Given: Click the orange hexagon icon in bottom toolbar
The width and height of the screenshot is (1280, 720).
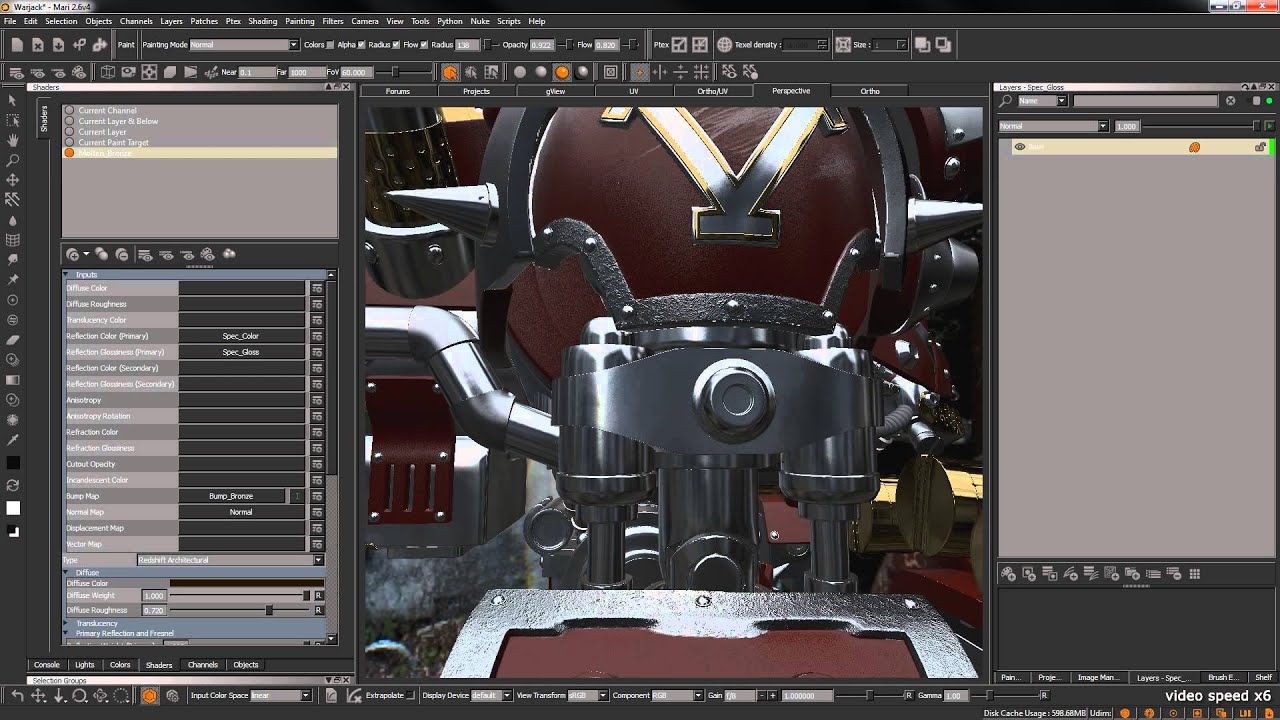Looking at the screenshot, I should coord(149,695).
